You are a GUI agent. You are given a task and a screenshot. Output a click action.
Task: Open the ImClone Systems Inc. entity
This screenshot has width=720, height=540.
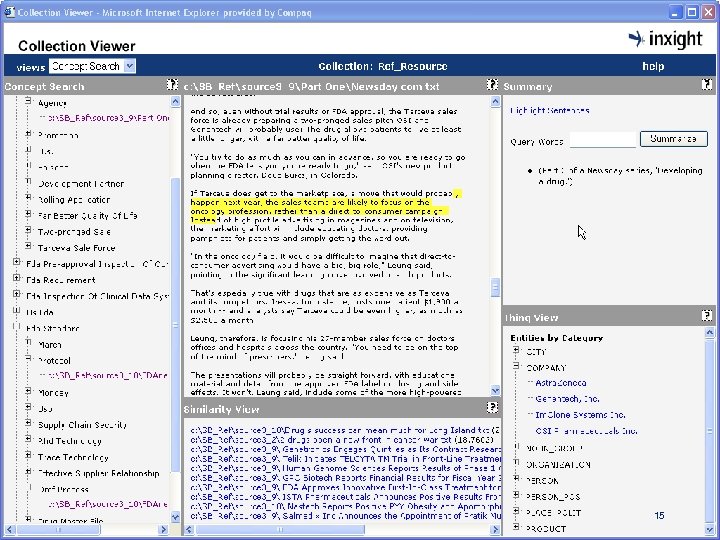580,415
